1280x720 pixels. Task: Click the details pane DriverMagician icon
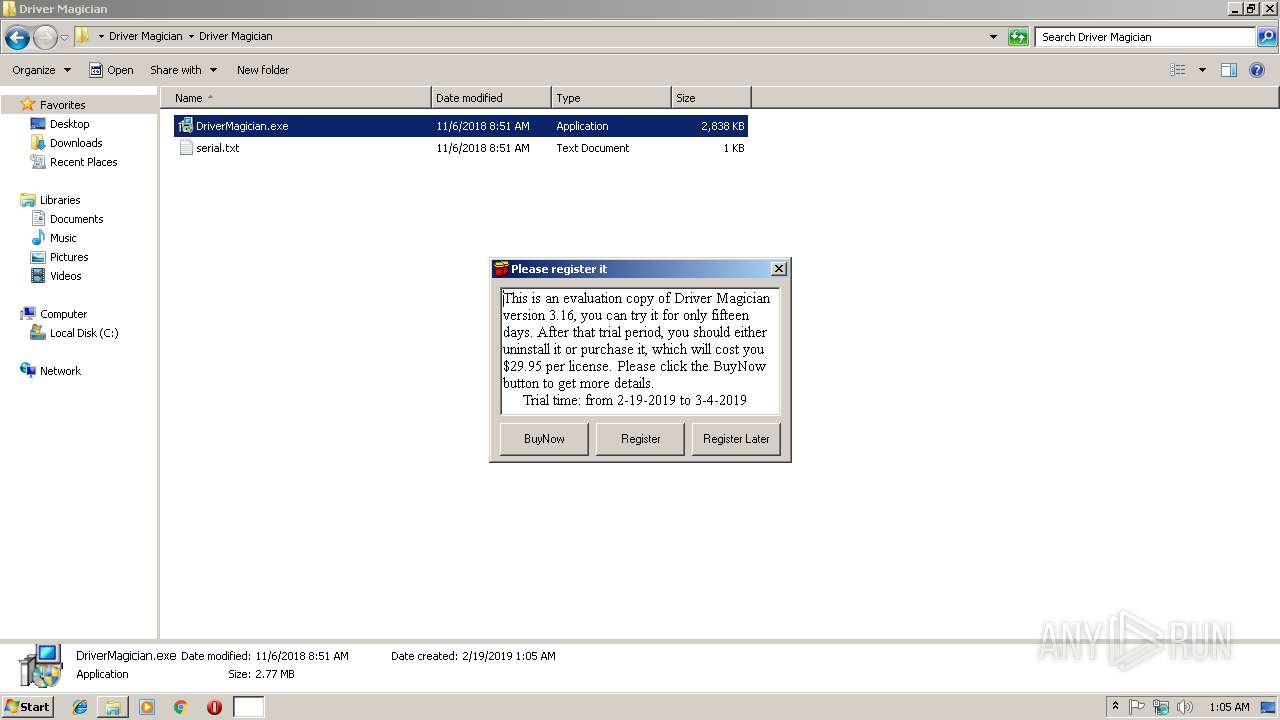click(40, 666)
